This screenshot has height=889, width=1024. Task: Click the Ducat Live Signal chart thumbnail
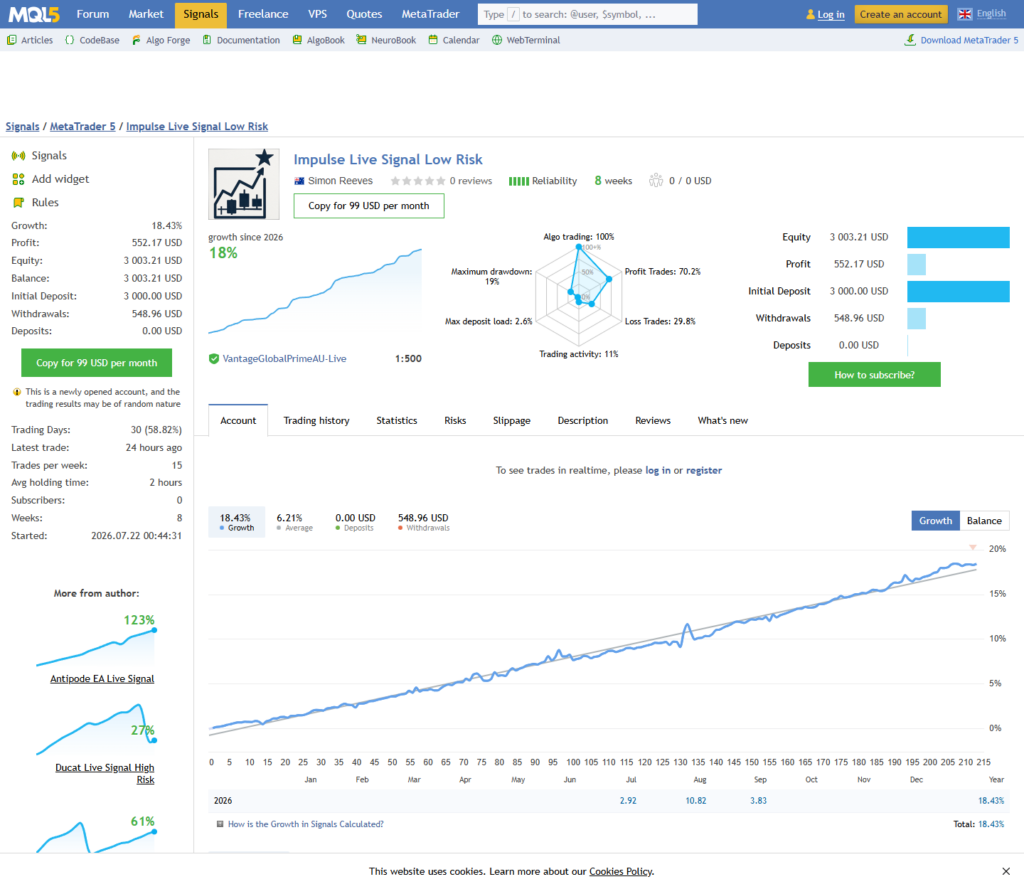coord(96,729)
